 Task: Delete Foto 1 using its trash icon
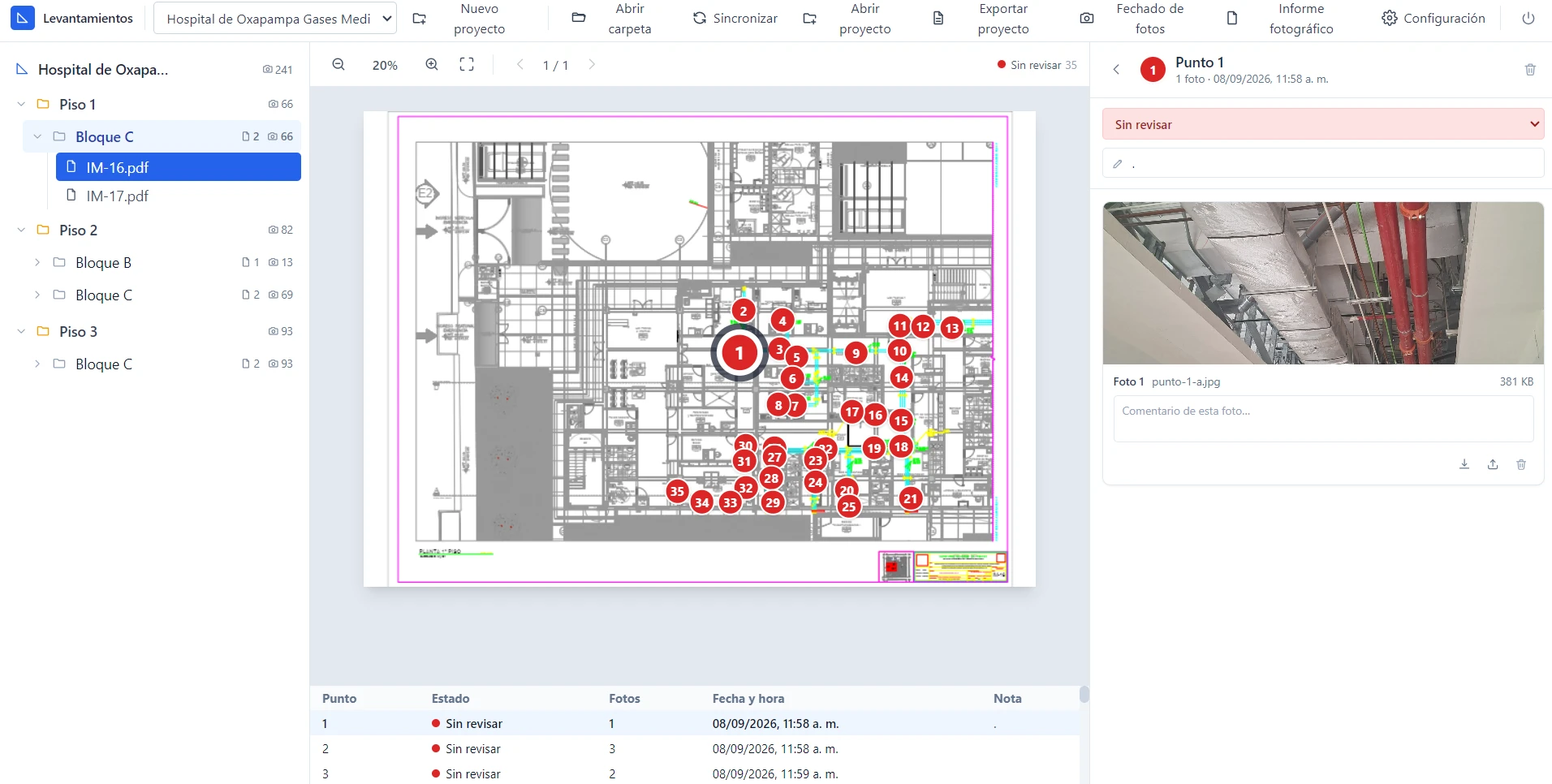point(1521,464)
